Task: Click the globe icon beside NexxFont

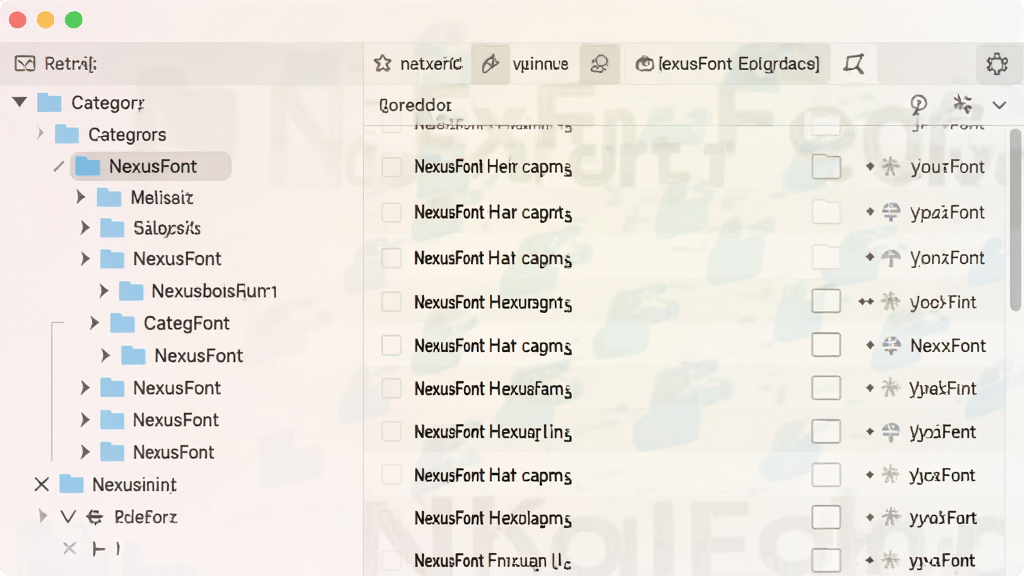Action: 891,345
